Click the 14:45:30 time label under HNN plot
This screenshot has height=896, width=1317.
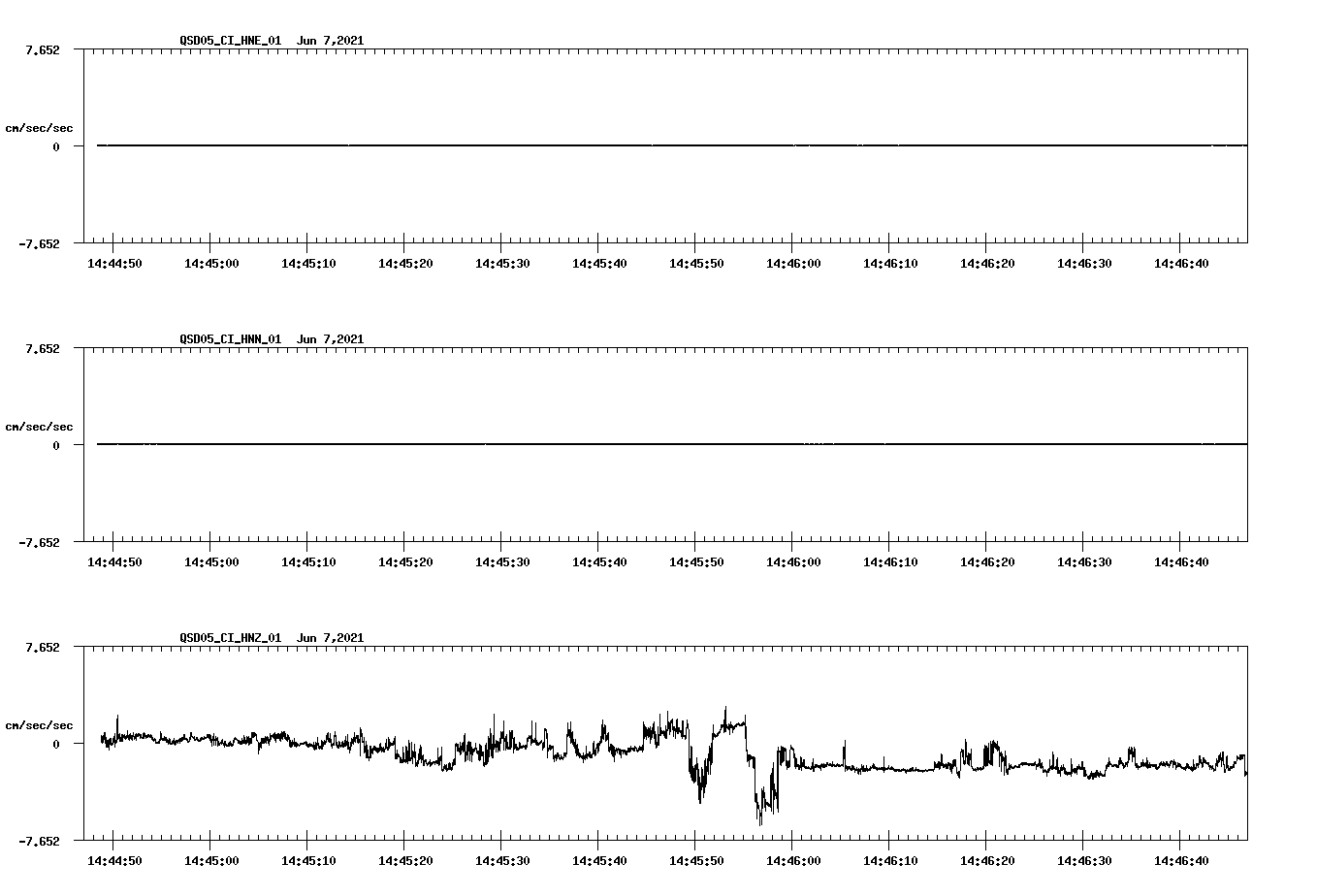(502, 562)
